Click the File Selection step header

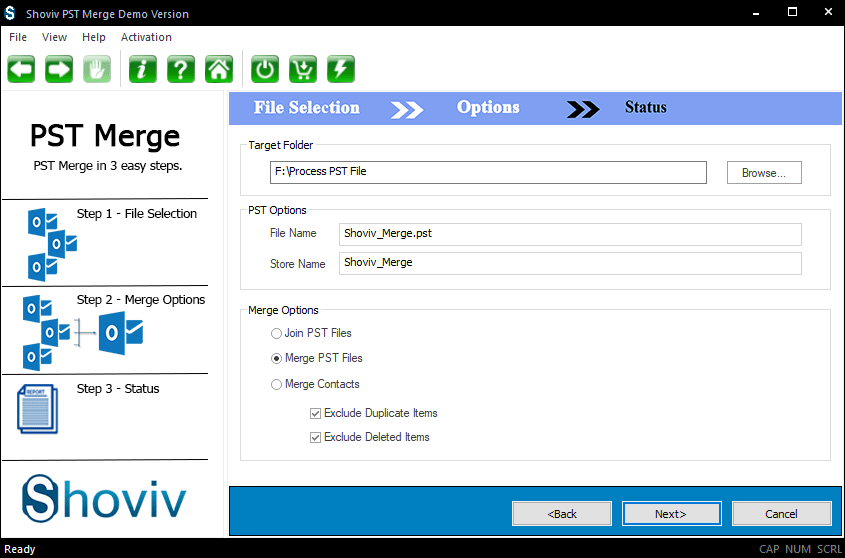pyautogui.click(x=307, y=108)
